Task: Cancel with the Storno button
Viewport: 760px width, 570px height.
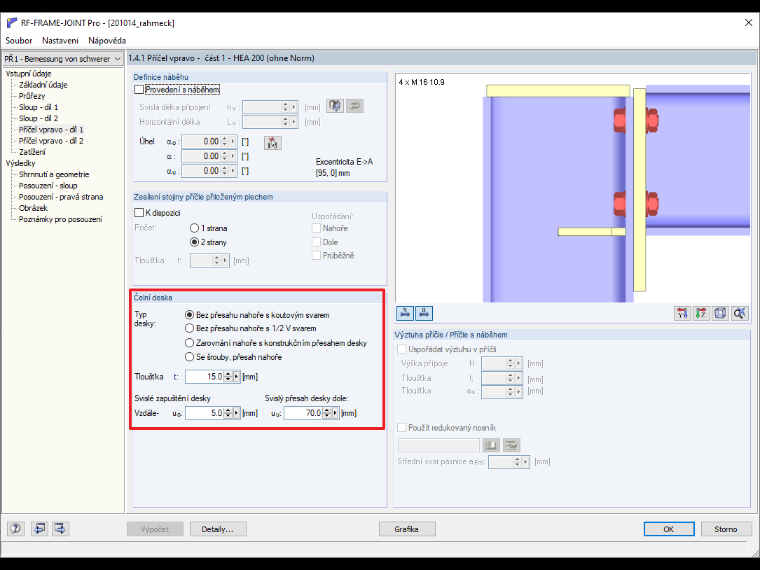Action: 726,529
